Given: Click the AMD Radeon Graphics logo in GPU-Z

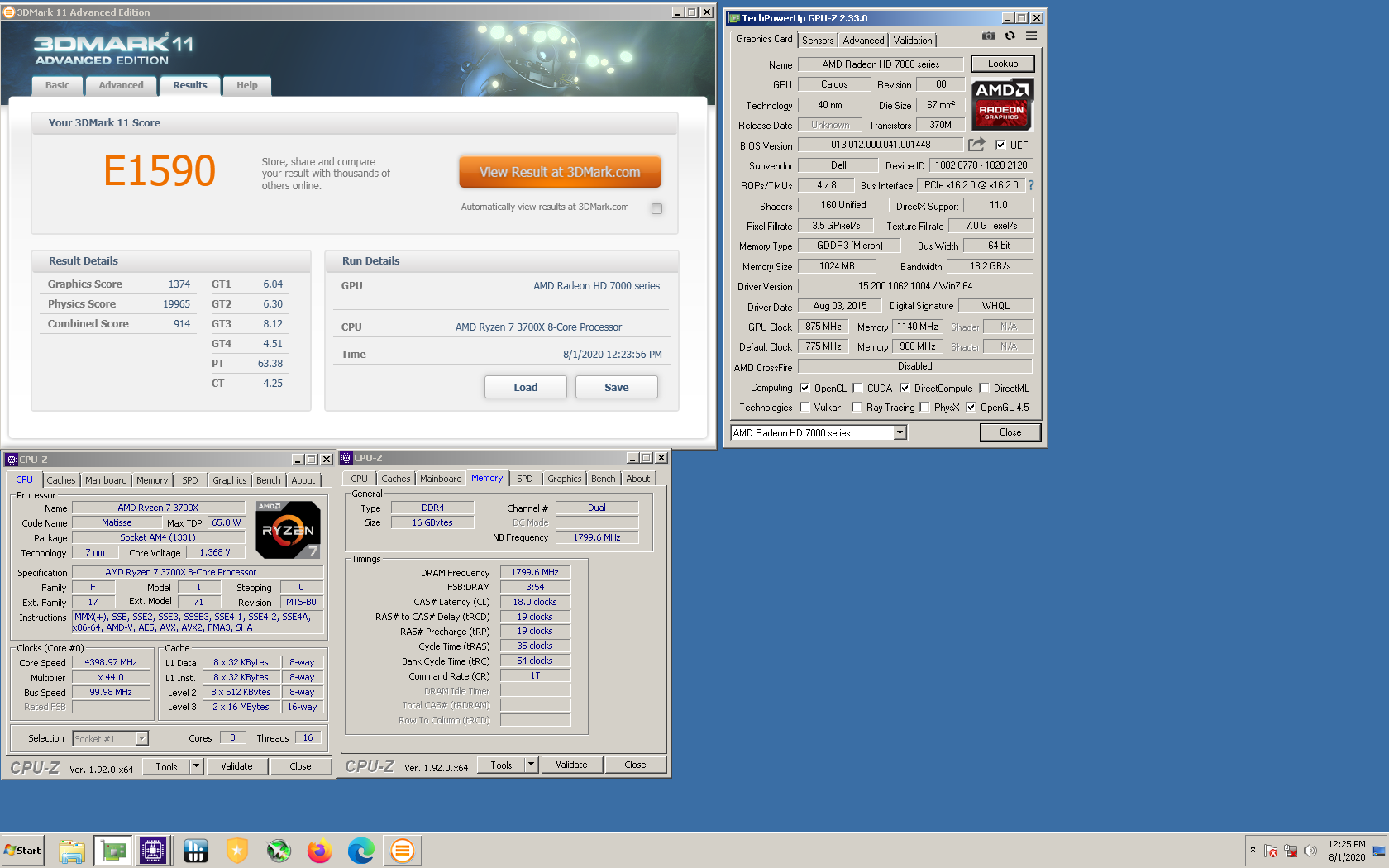Looking at the screenshot, I should (1002, 105).
